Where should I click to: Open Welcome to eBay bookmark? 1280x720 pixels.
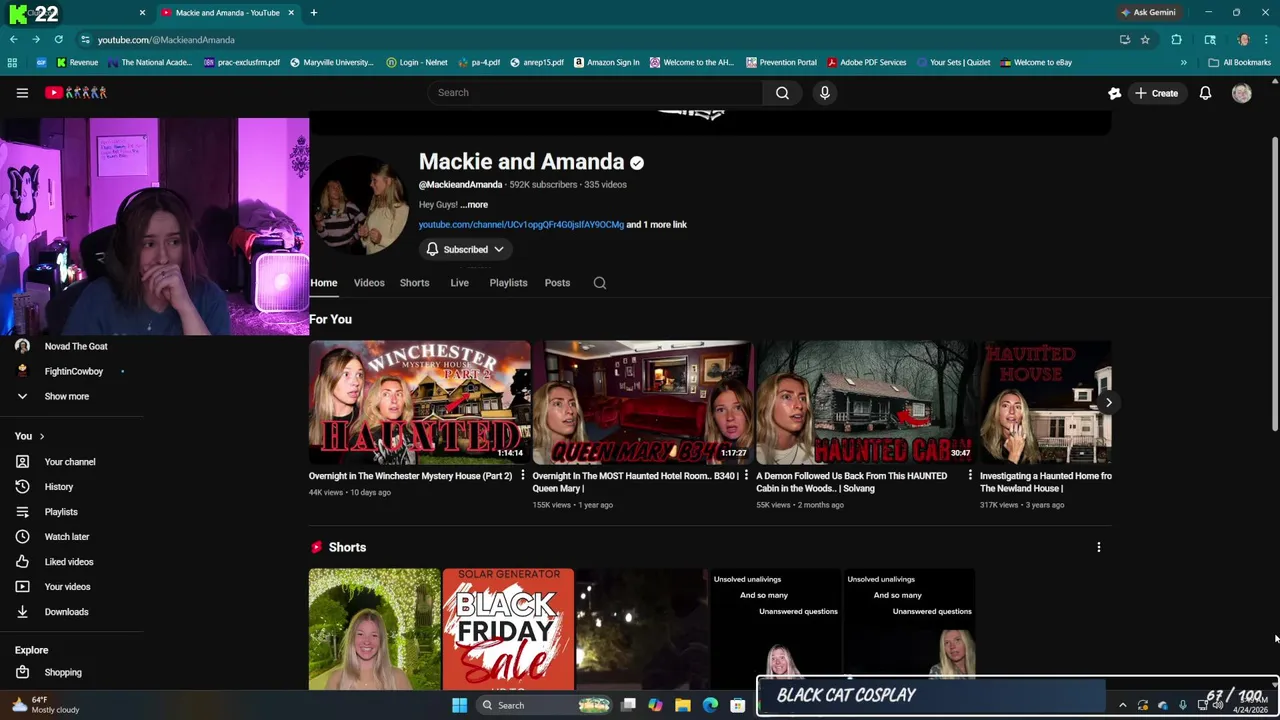(1036, 62)
